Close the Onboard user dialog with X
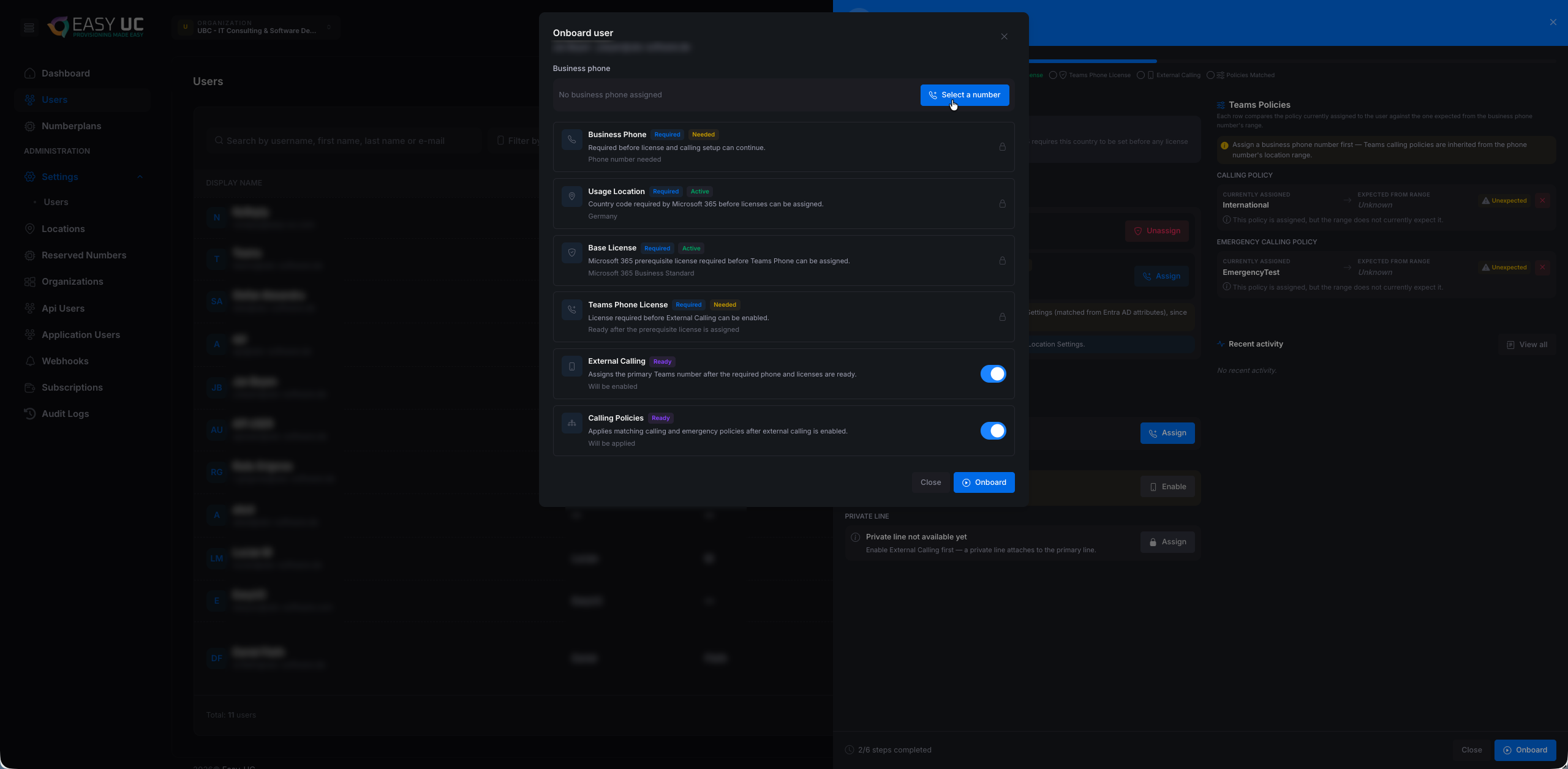The width and height of the screenshot is (1568, 769). coord(1004,37)
